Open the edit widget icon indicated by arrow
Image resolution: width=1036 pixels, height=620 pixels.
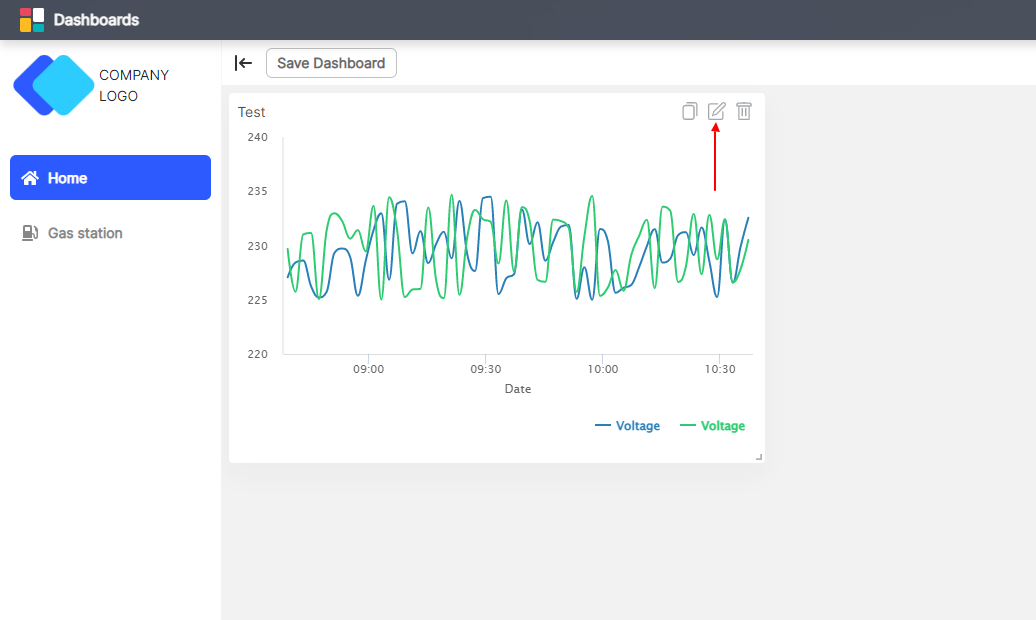click(x=716, y=111)
